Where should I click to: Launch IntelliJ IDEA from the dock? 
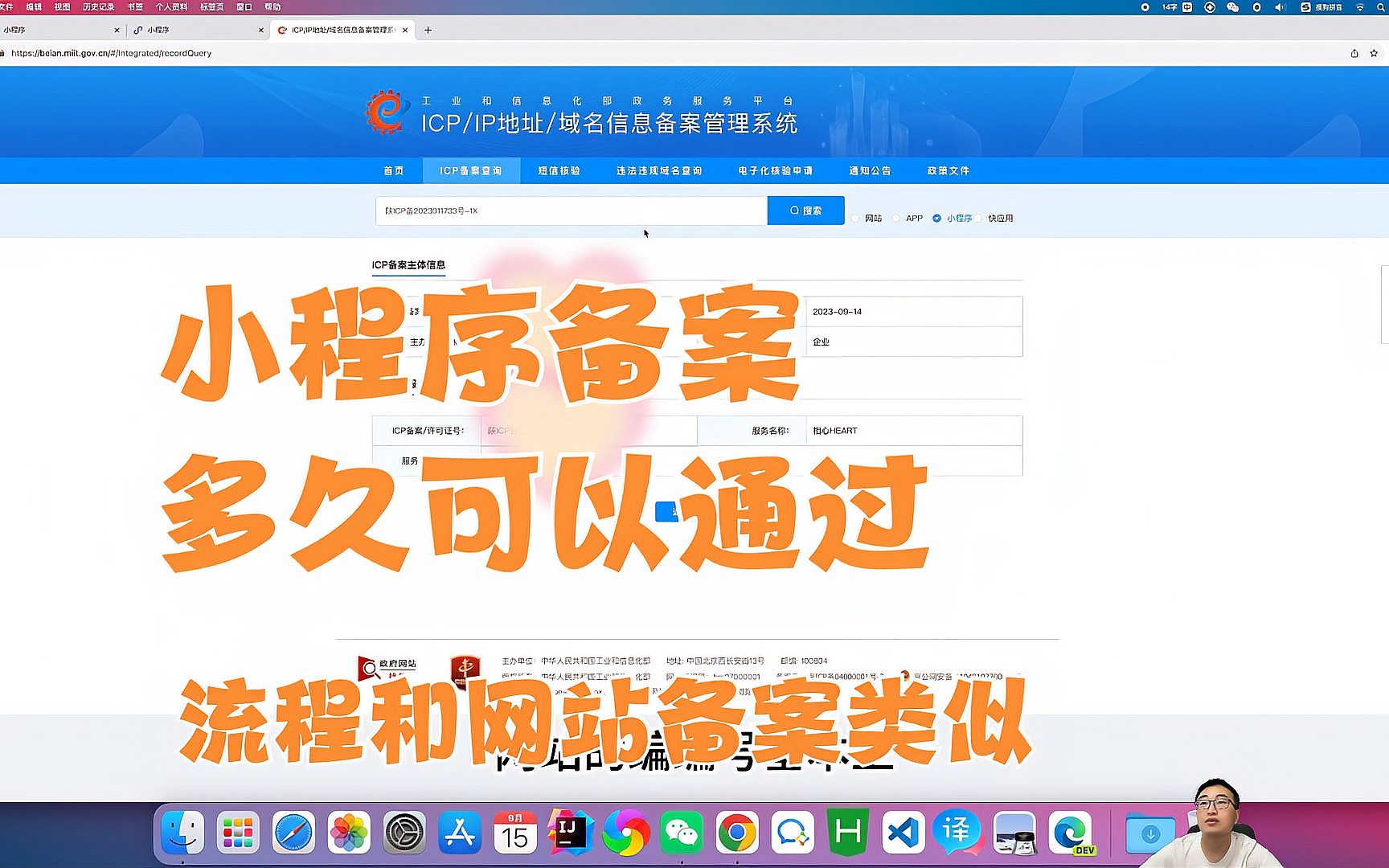pyautogui.click(x=571, y=833)
